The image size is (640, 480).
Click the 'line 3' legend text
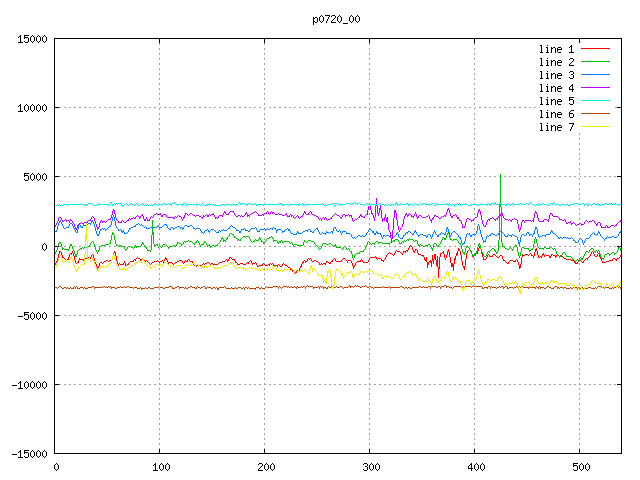[556, 75]
